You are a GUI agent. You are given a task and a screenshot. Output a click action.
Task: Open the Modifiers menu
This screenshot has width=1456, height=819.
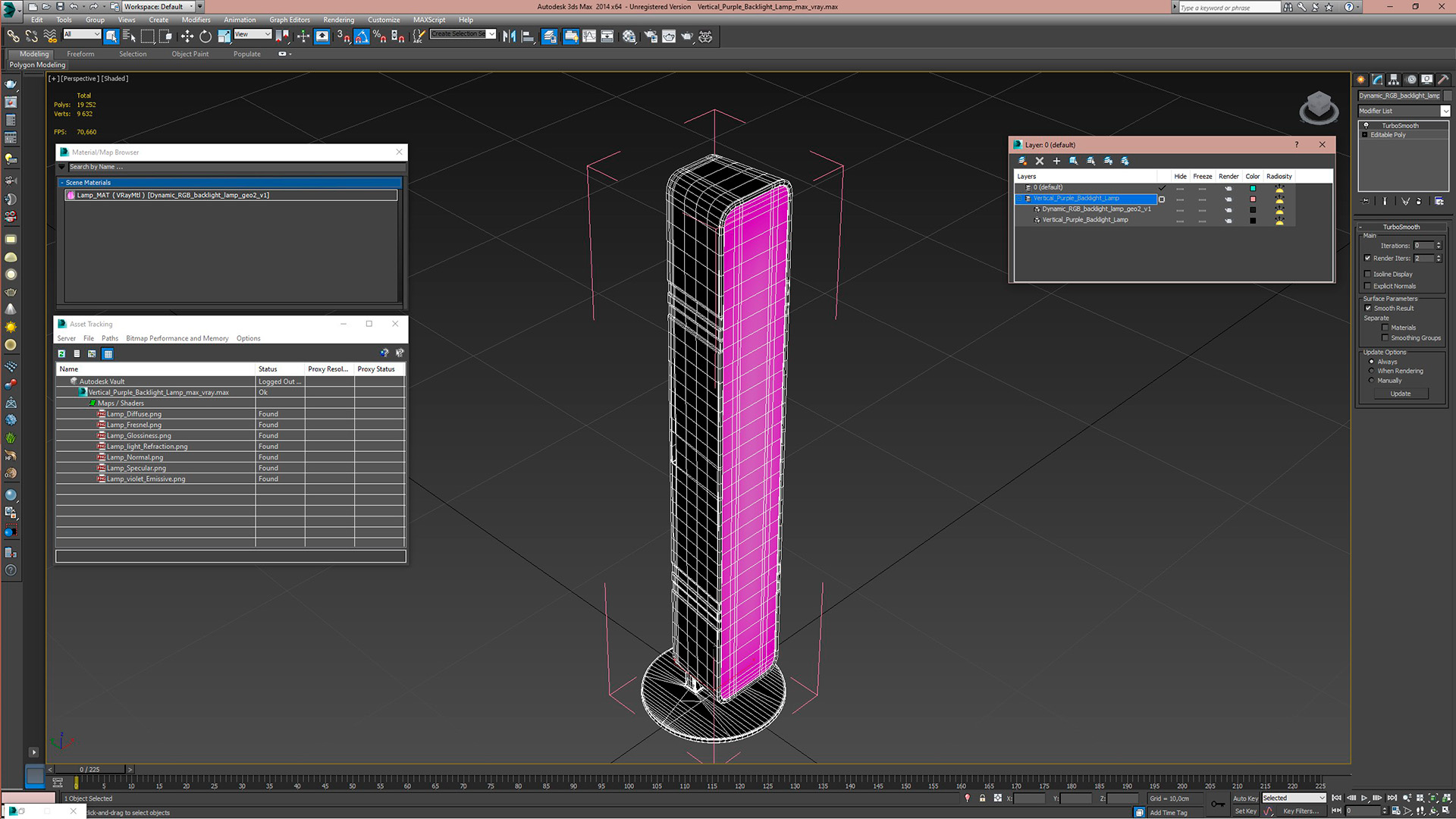point(196,20)
